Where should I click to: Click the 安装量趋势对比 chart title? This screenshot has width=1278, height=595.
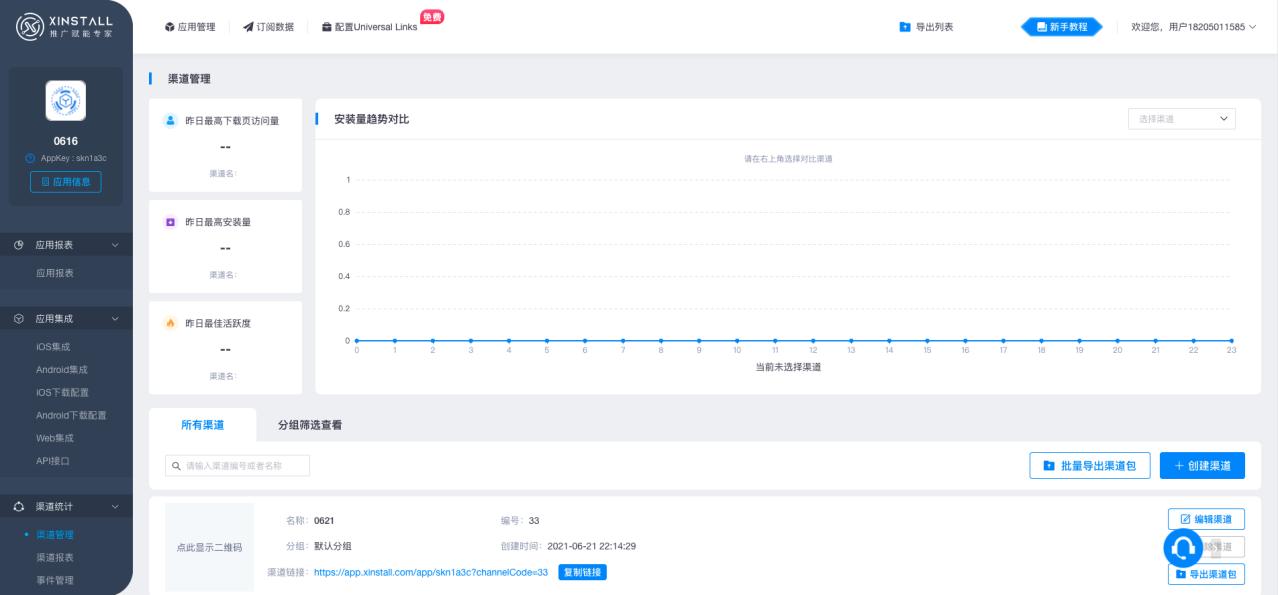coord(371,119)
